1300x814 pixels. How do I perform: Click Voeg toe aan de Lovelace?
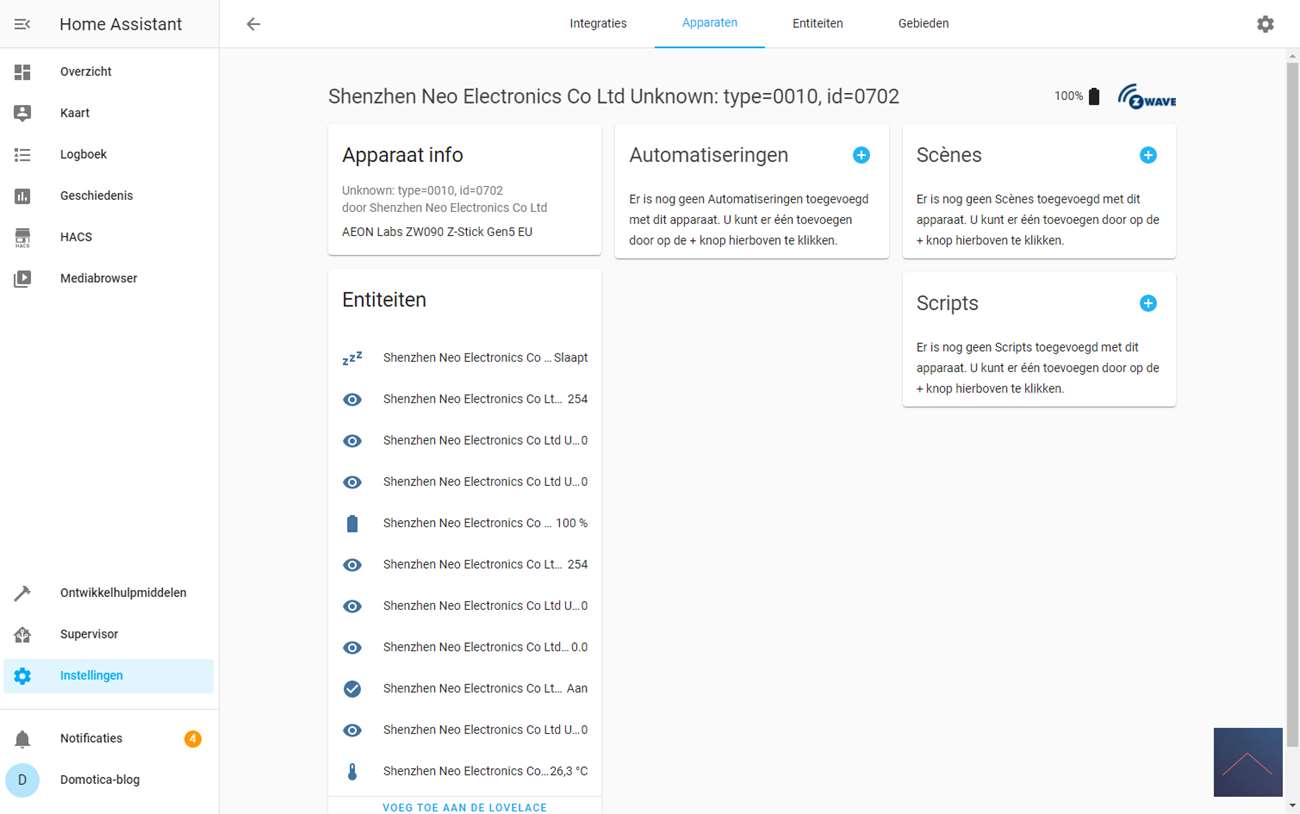click(465, 807)
